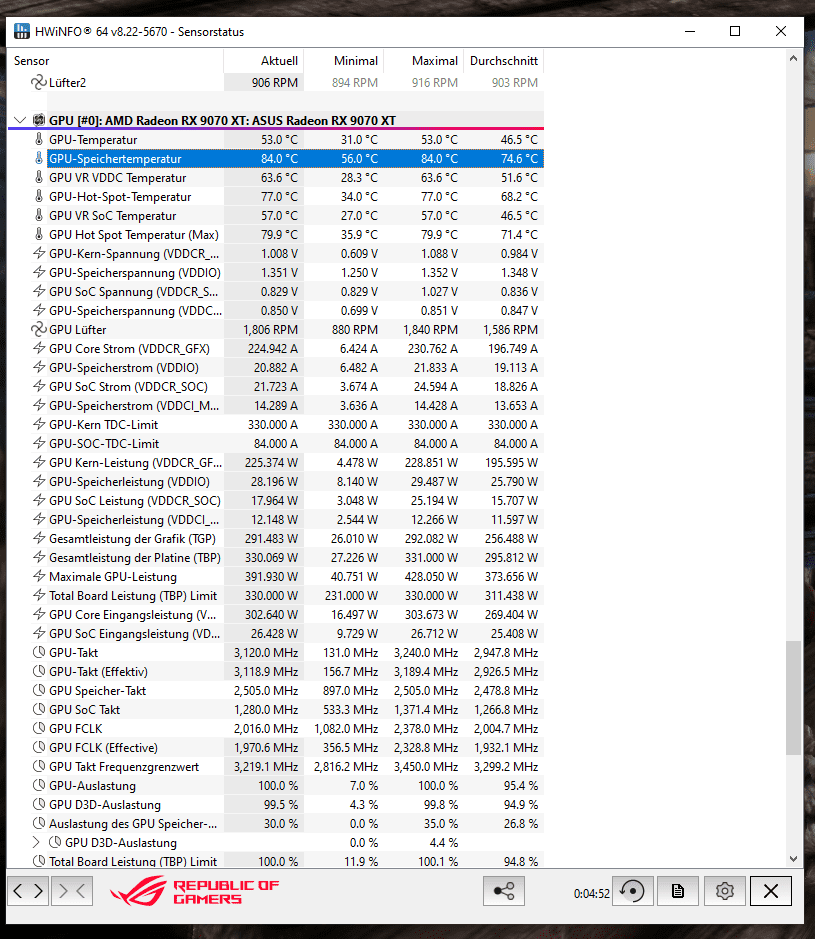Click thermometer icon of GPU-Temperatur row
This screenshot has width=815, height=939.
pyautogui.click(x=39, y=140)
